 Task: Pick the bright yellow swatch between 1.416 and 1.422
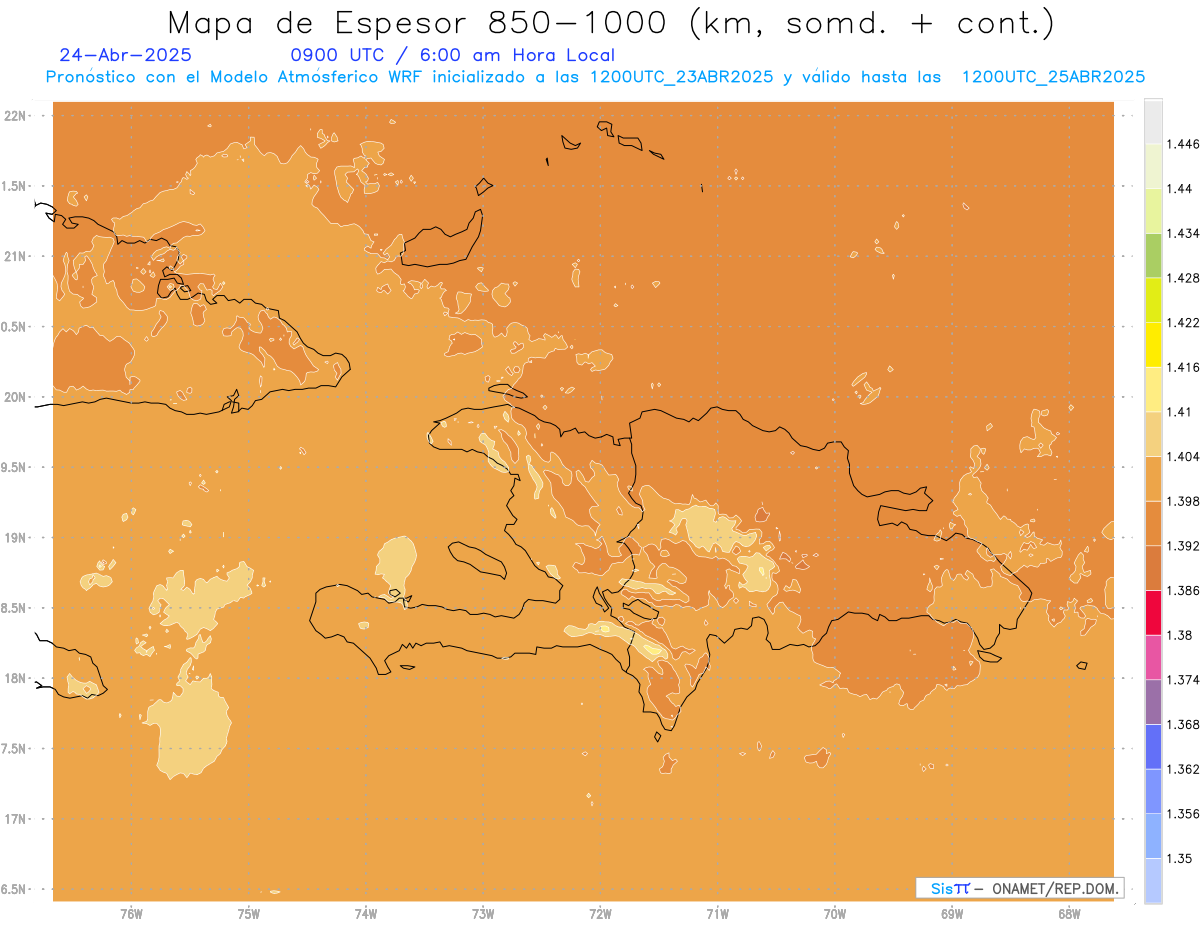(x=1153, y=345)
